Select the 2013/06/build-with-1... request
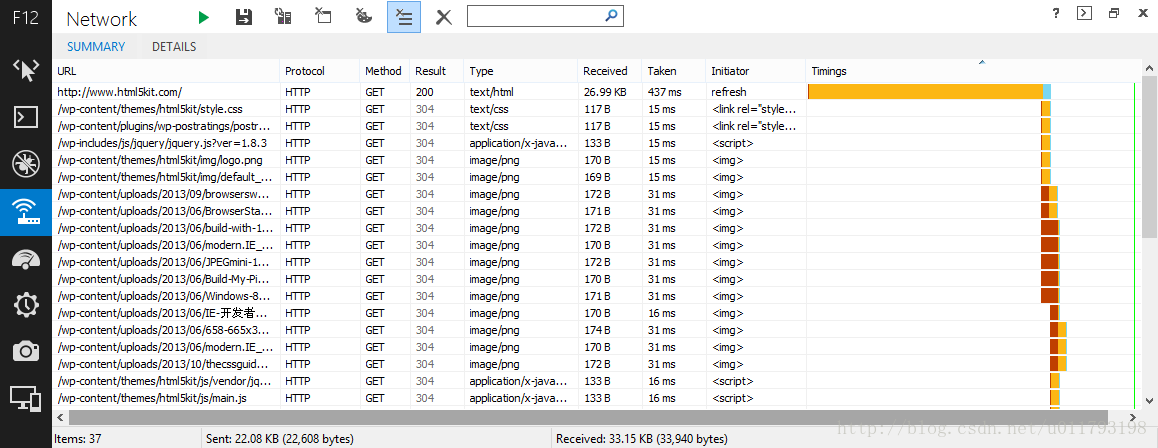Viewport: 1158px width, 448px height. point(595,228)
